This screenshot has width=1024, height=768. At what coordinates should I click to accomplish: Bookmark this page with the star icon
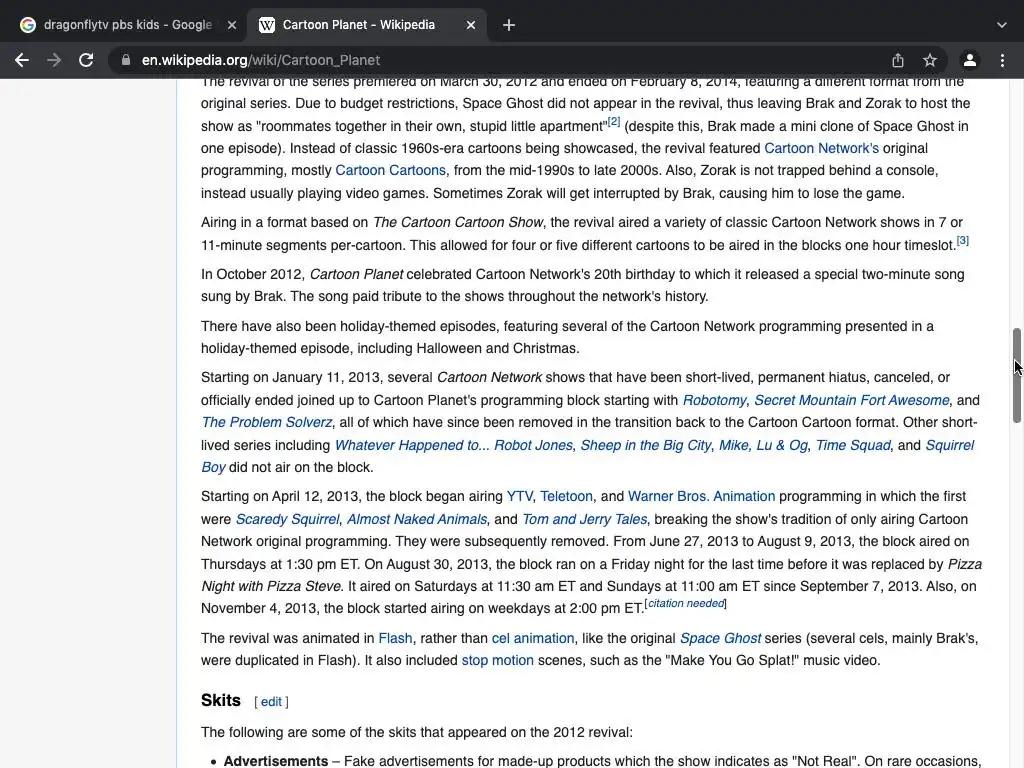point(930,60)
